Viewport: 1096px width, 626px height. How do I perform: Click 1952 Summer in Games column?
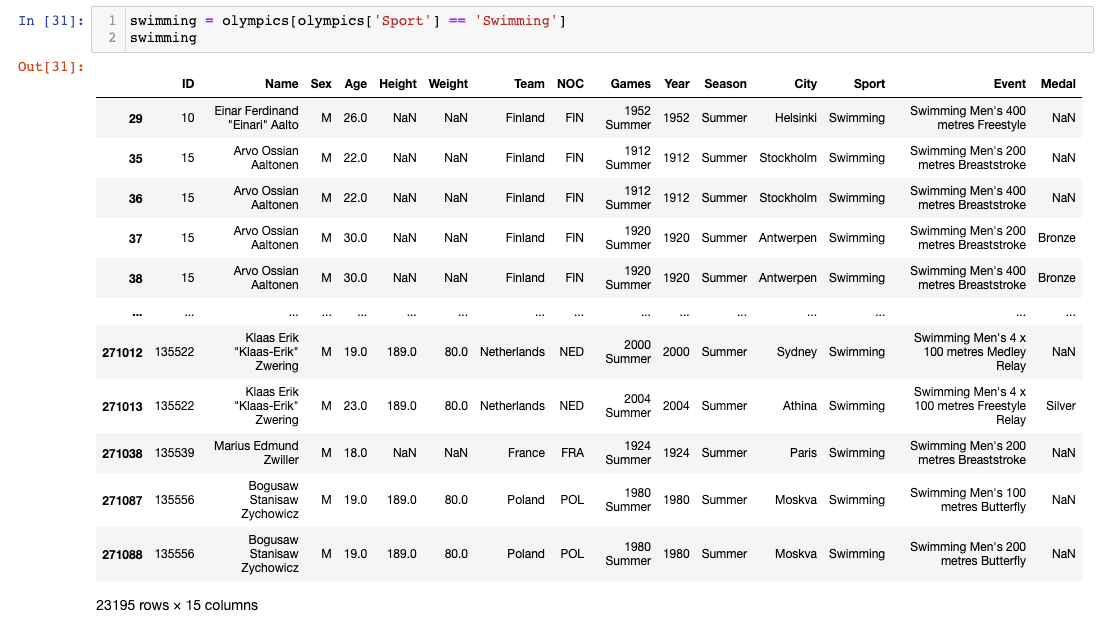click(x=628, y=118)
